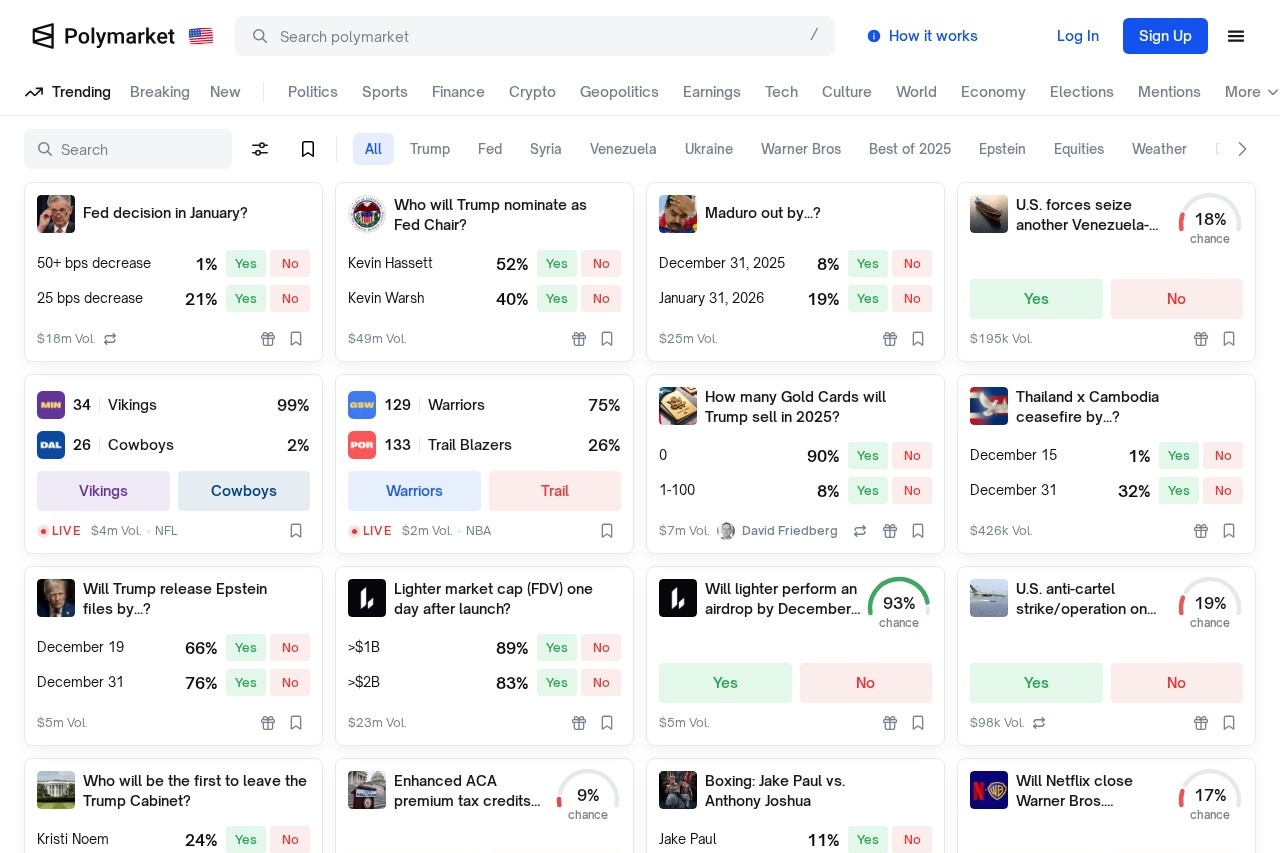1280x853 pixels.
Task: Click gift icon on U.S. forces seize card
Action: [1201, 339]
